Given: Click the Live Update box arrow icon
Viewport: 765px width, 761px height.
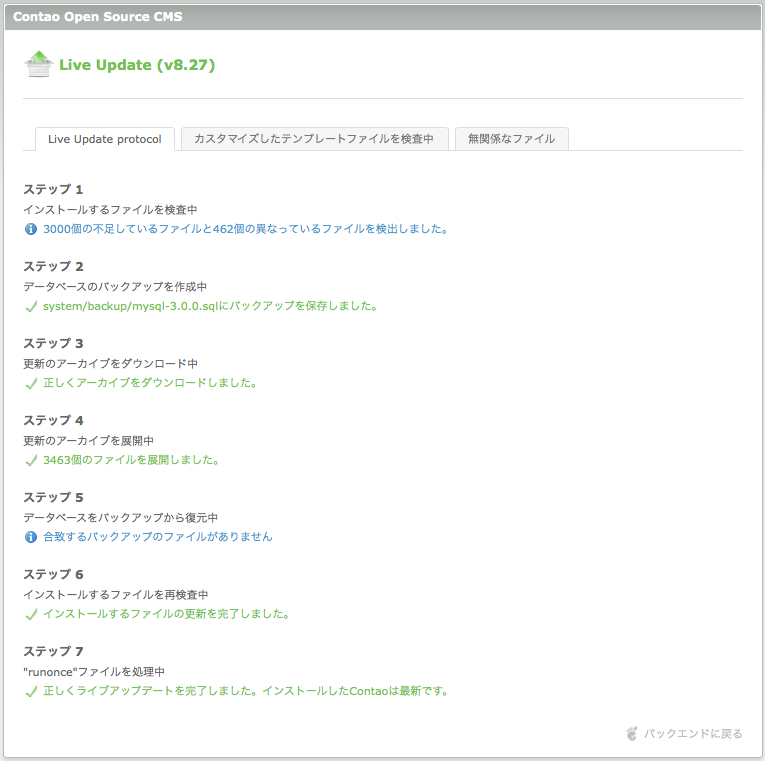Looking at the screenshot, I should click(39, 64).
